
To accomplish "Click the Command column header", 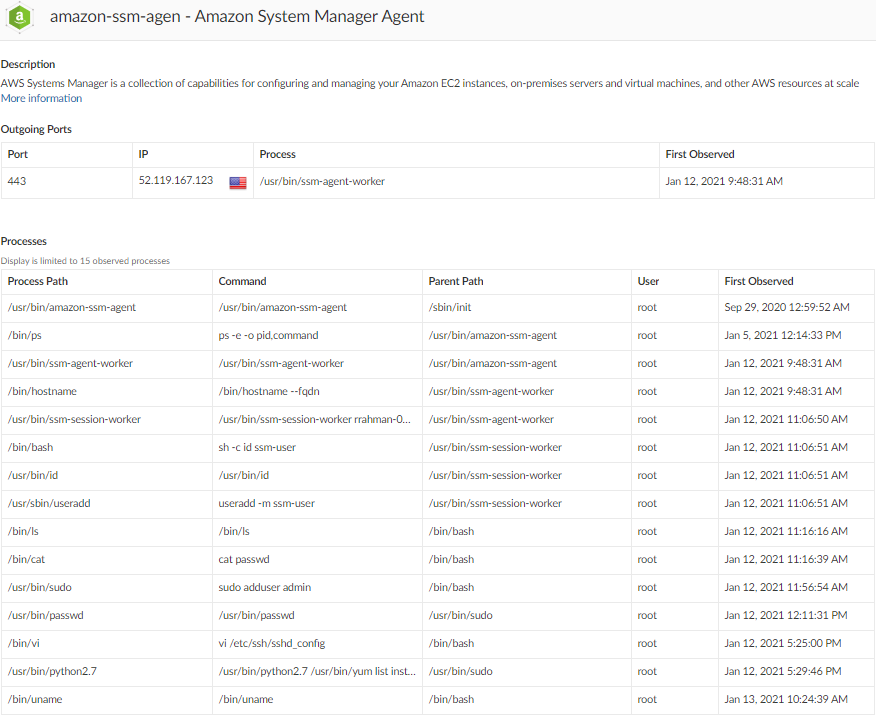I will [242, 281].
